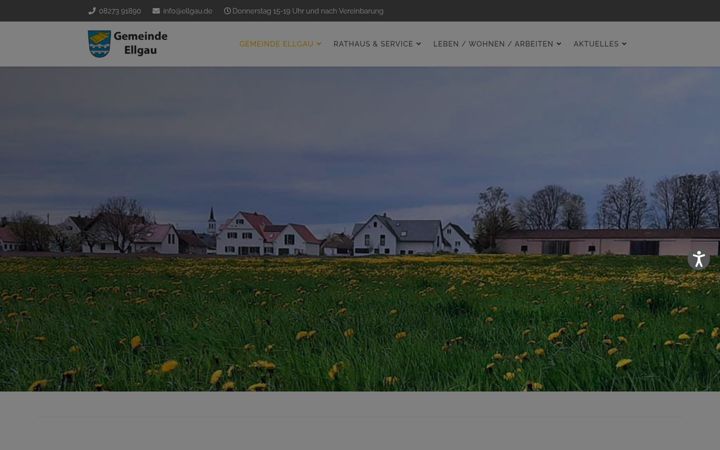Click the Gemeinde Ellgau coat of arms logo
Viewport: 720px width, 450px height.
(x=99, y=44)
